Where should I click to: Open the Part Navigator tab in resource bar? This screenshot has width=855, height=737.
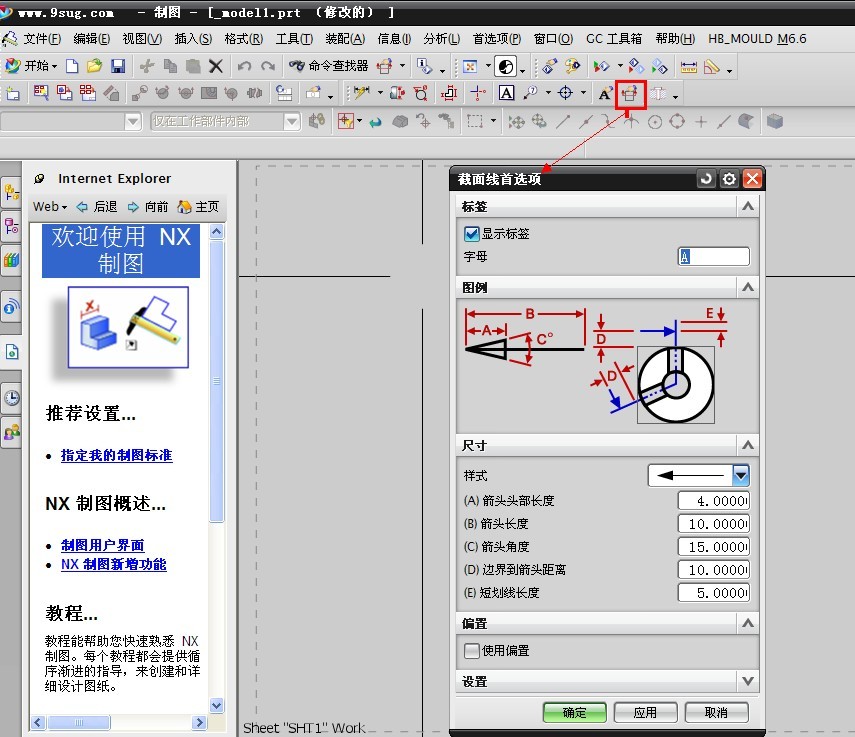coord(11,226)
